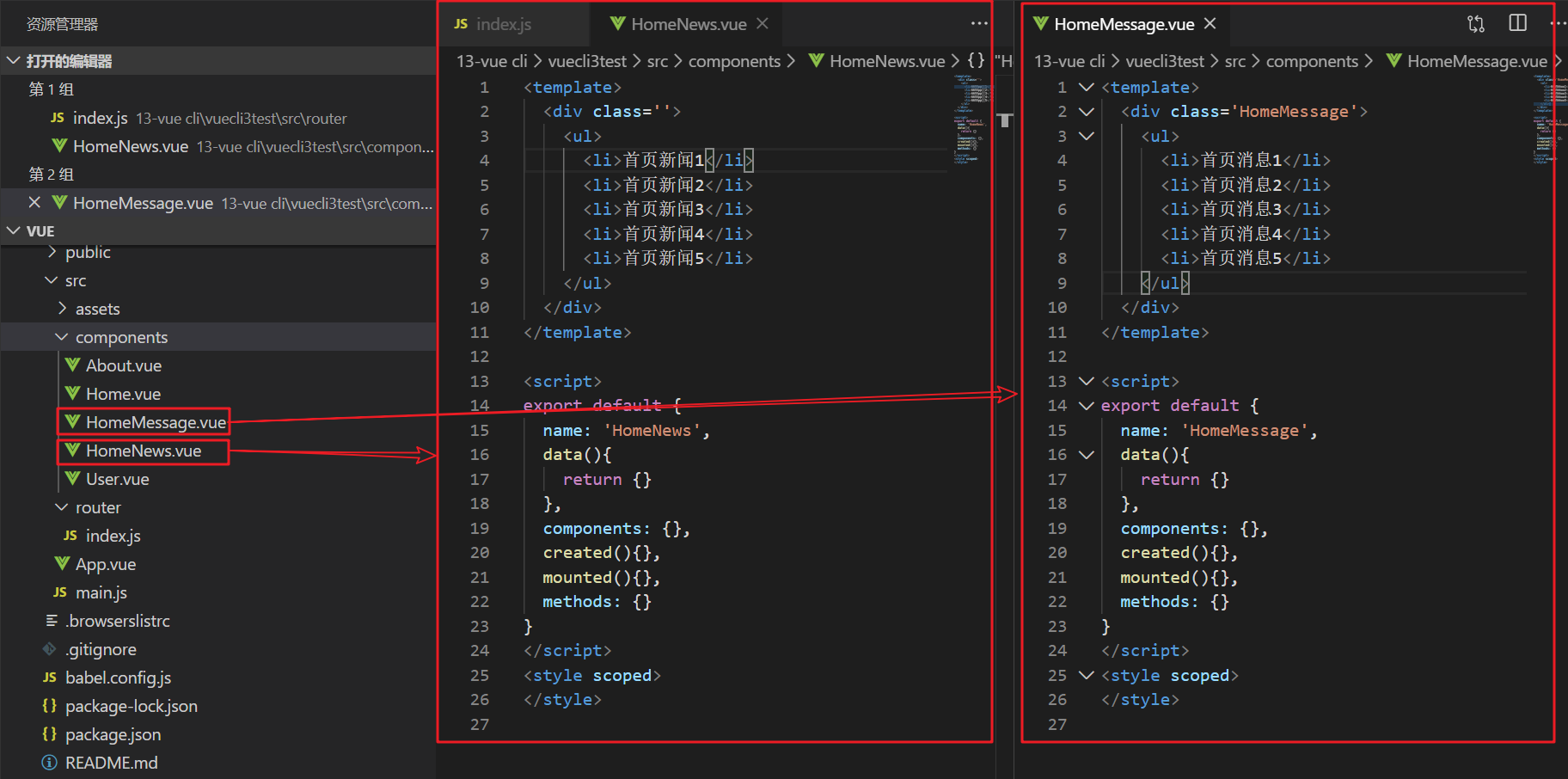1568x779 pixels.
Task: Fold export default at line 14 in HomeMessage.vue
Action: [1087, 405]
